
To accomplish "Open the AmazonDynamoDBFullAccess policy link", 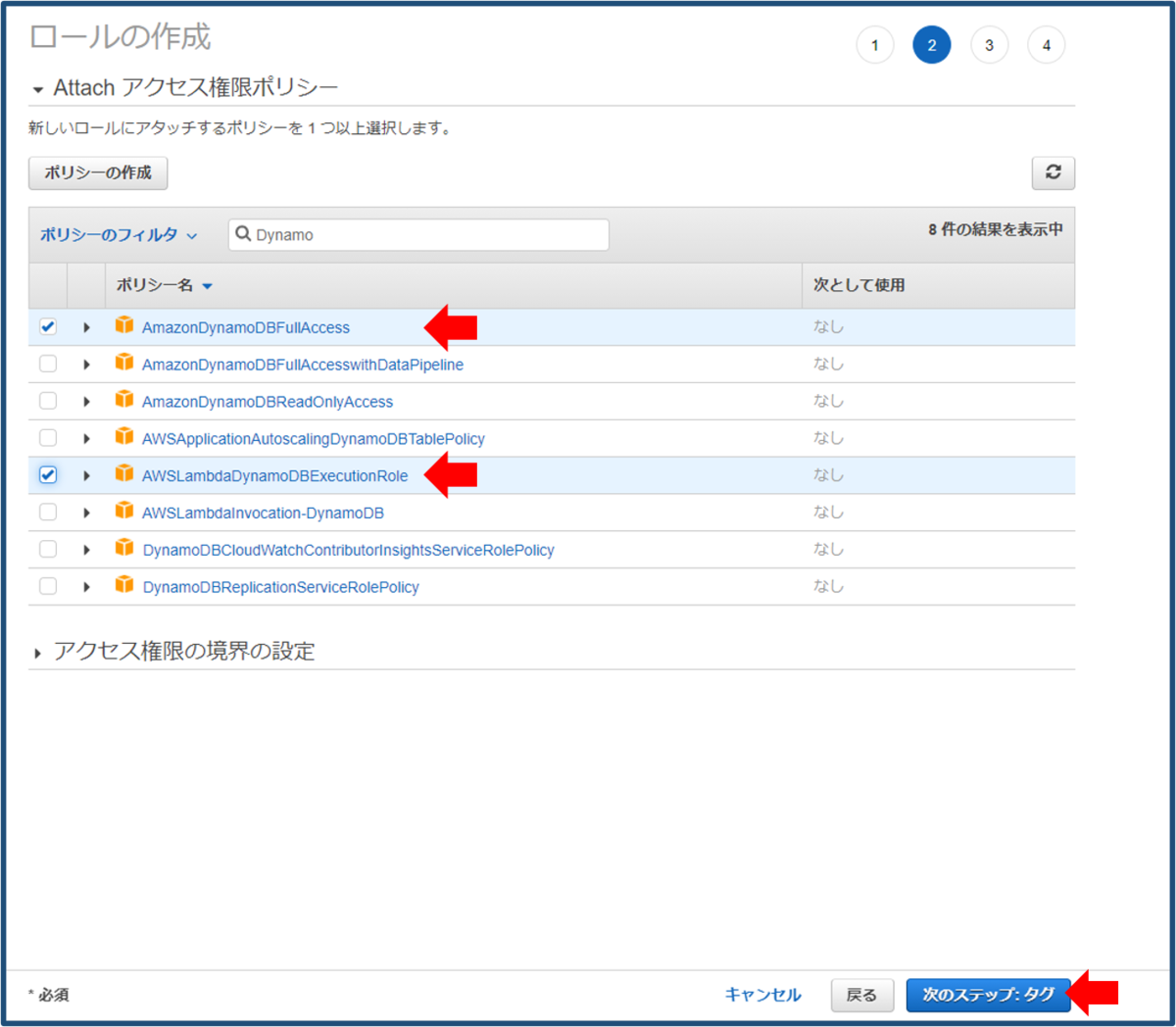I will [246, 327].
